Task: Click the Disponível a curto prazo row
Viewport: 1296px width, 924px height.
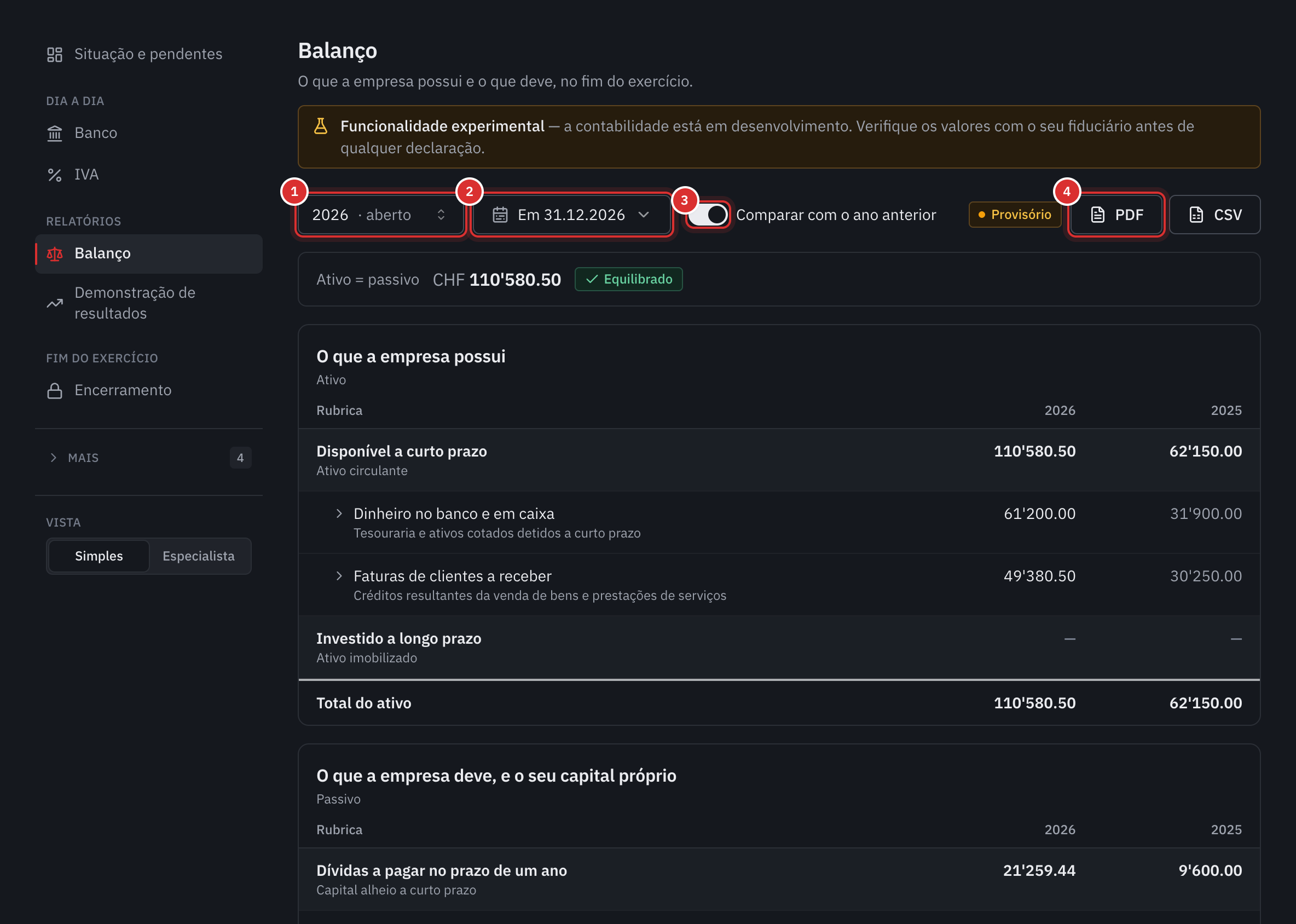Action: [779, 460]
